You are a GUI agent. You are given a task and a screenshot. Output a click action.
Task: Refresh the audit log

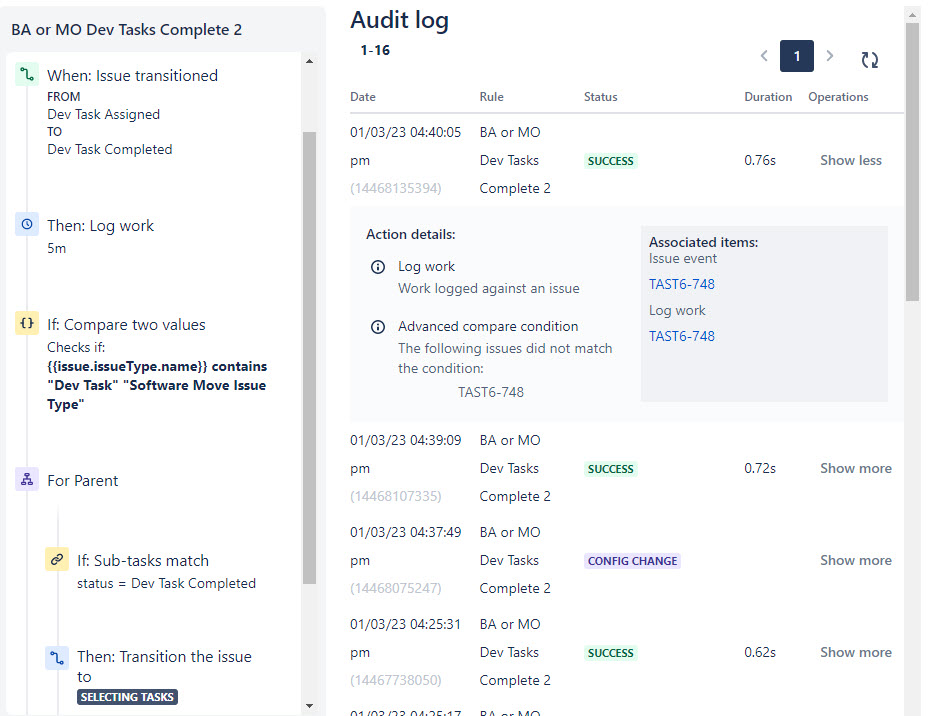pyautogui.click(x=870, y=59)
